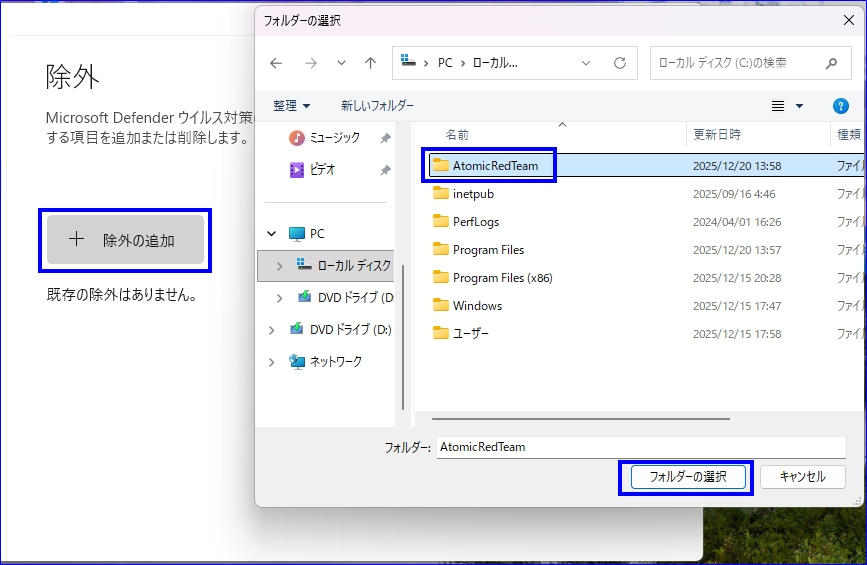The image size is (867, 565).
Task: Open the help question mark icon
Action: (x=841, y=106)
